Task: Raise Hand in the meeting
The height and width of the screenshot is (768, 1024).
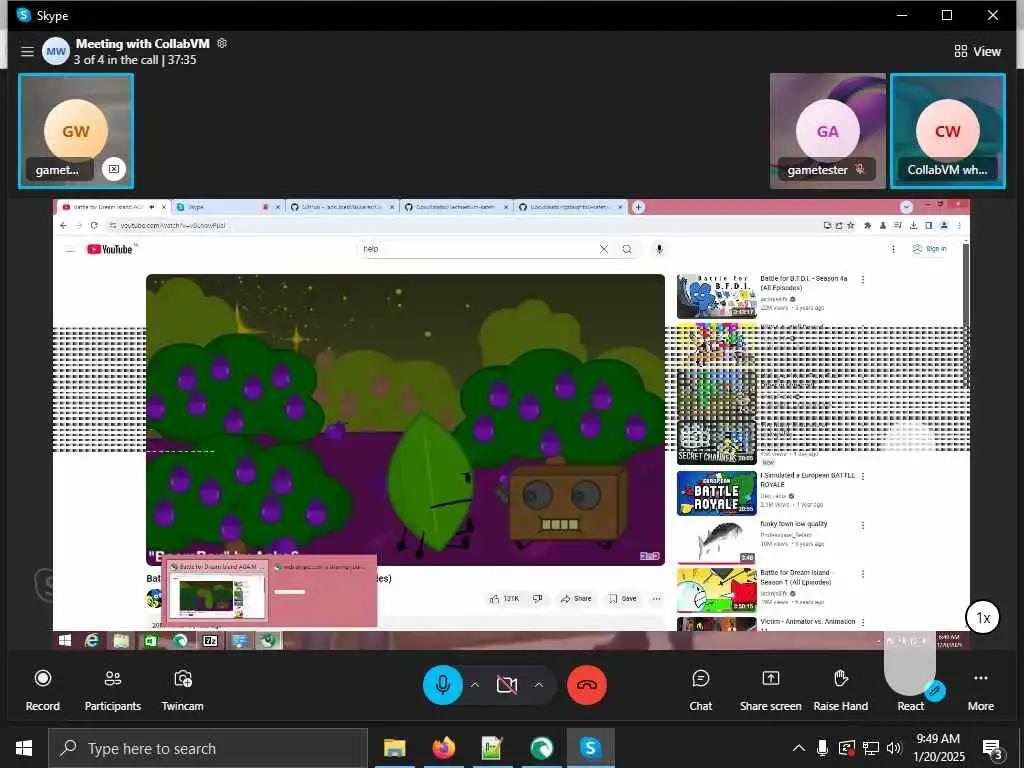Action: pyautogui.click(x=840, y=689)
